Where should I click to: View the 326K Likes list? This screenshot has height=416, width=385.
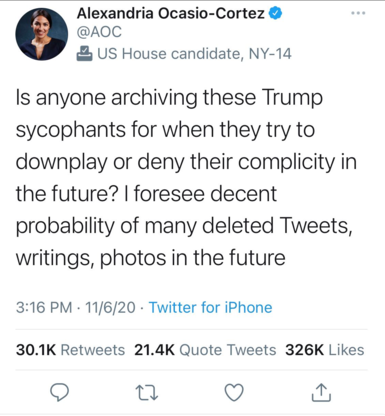click(325, 350)
